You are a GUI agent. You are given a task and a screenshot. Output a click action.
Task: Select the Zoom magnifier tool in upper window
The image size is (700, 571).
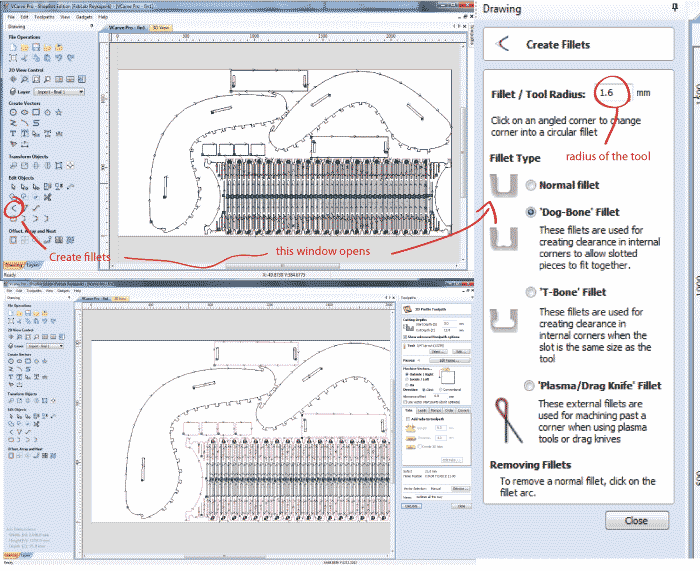25,79
